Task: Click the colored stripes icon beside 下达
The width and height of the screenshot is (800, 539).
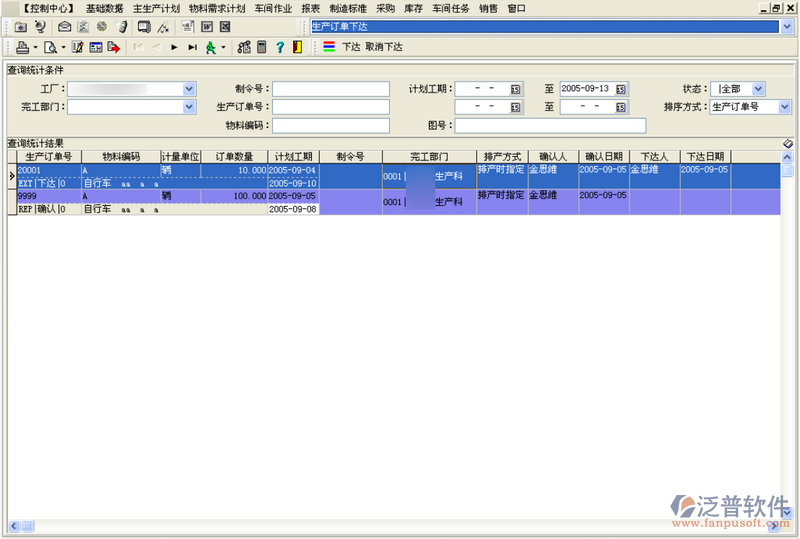Action: [x=329, y=47]
